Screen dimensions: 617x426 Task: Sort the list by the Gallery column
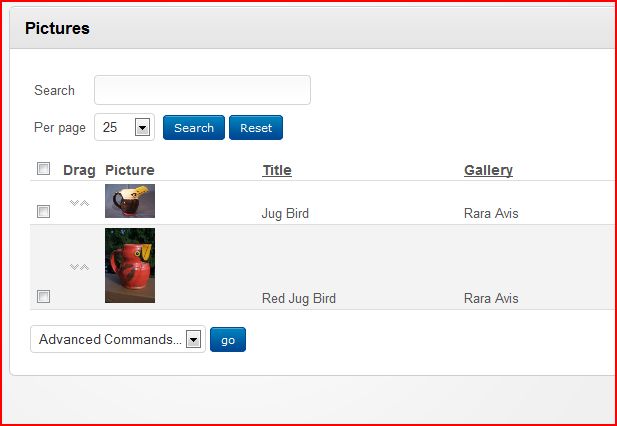[488, 170]
